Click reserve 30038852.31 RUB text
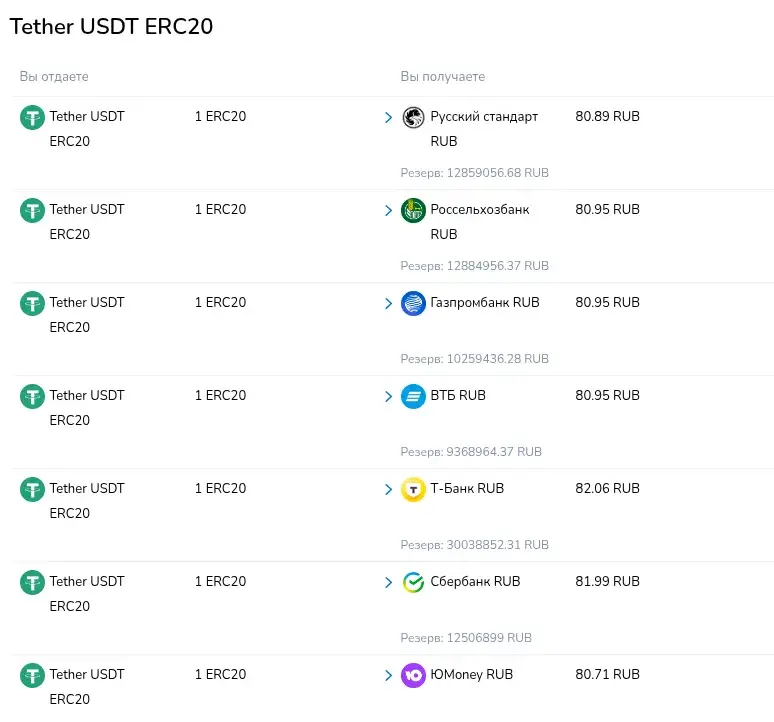Screen dimensions: 774x722 (474, 545)
